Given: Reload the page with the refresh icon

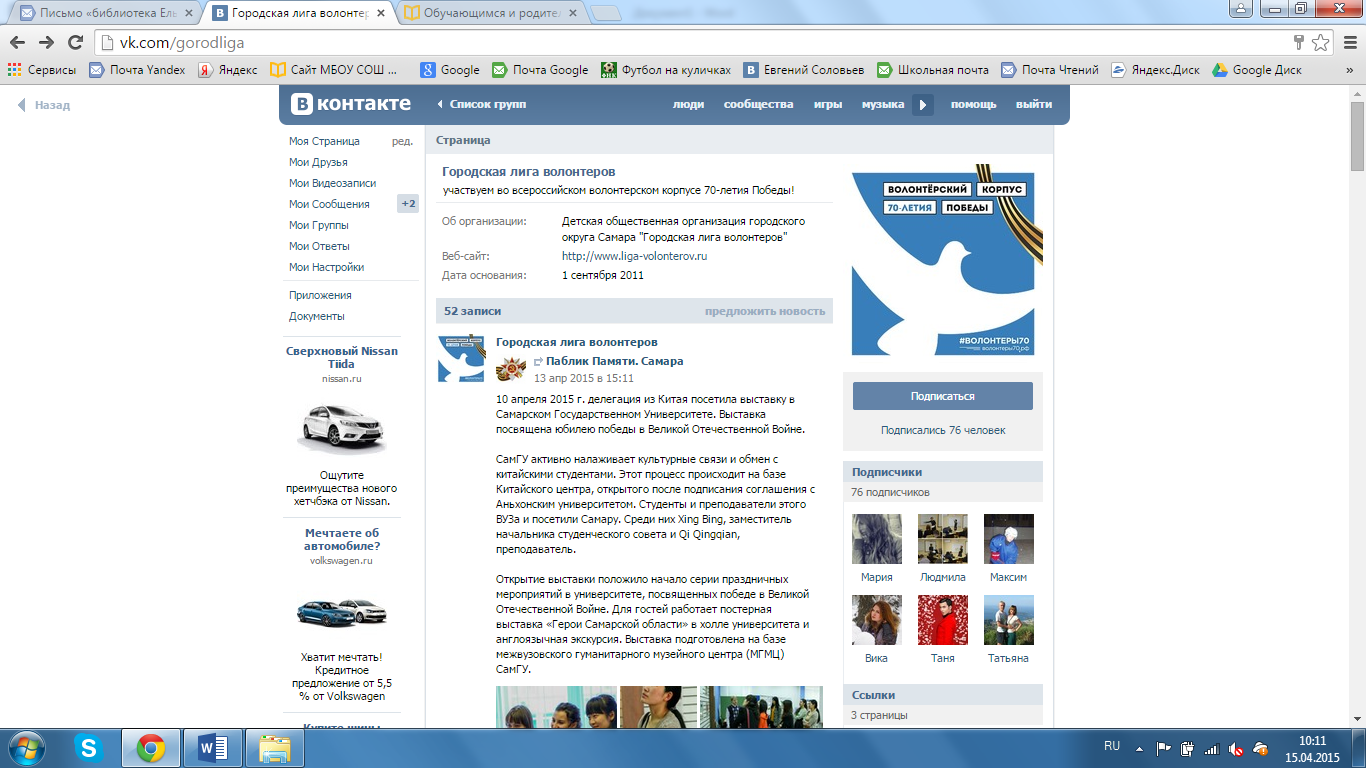Looking at the screenshot, I should click(x=75, y=42).
